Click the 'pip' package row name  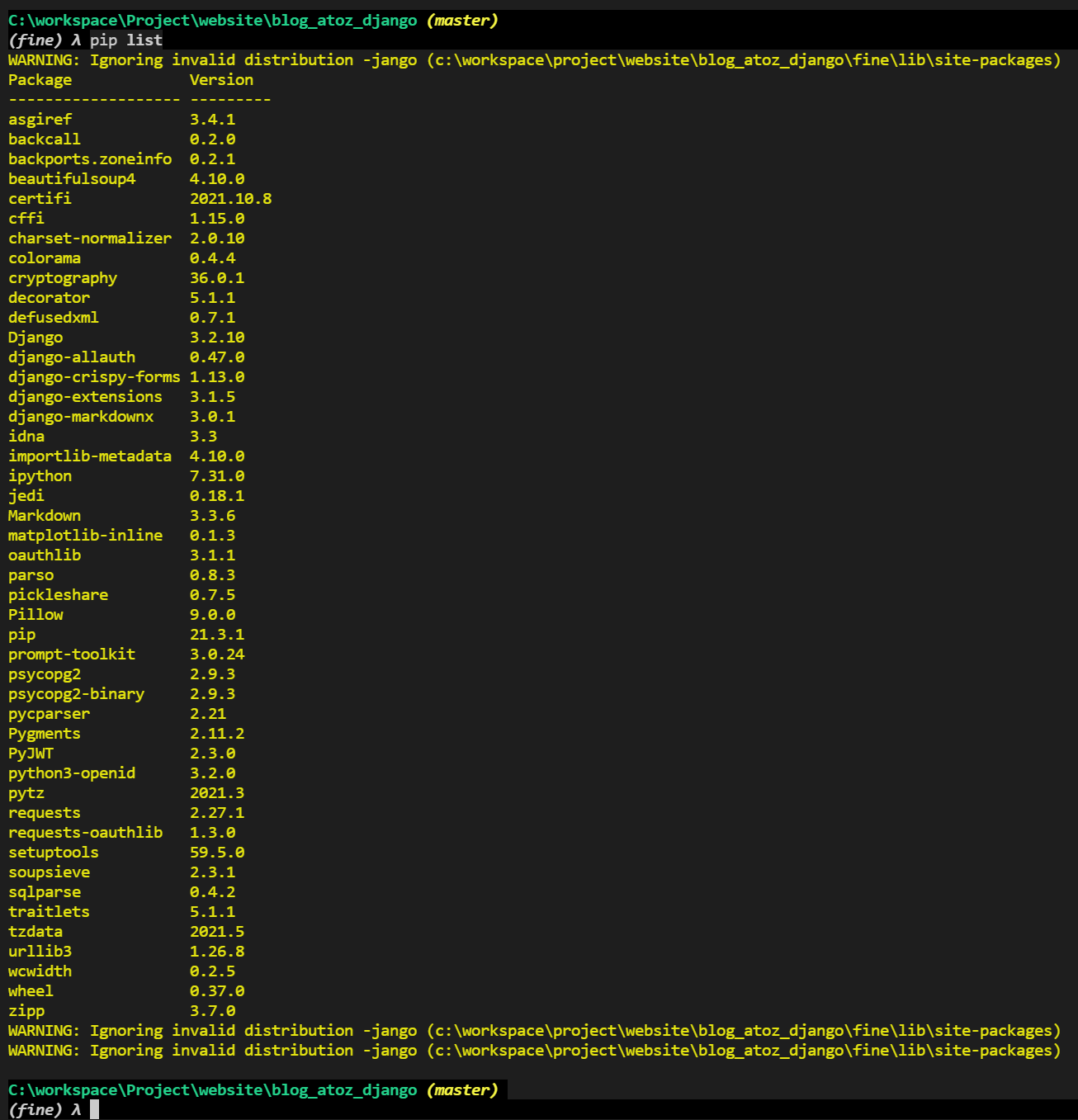click(21, 635)
